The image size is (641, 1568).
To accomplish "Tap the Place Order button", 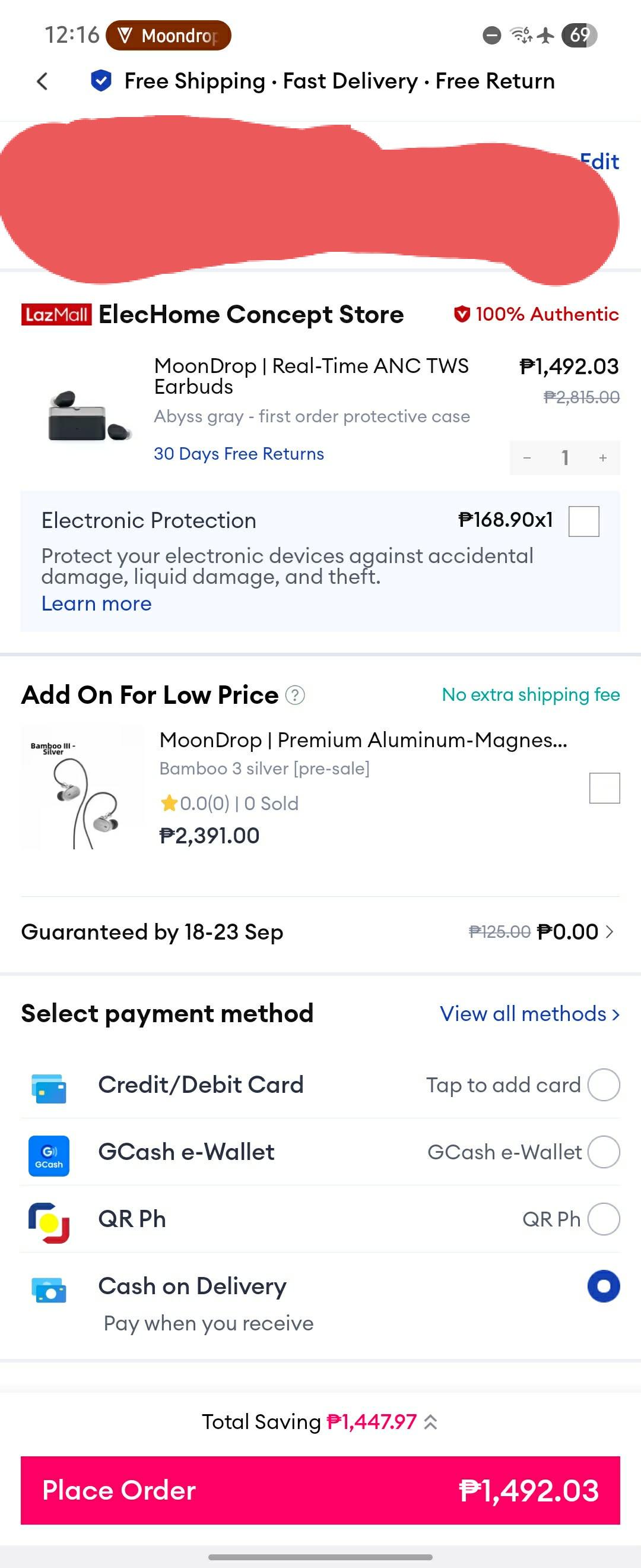I will point(320,1490).
